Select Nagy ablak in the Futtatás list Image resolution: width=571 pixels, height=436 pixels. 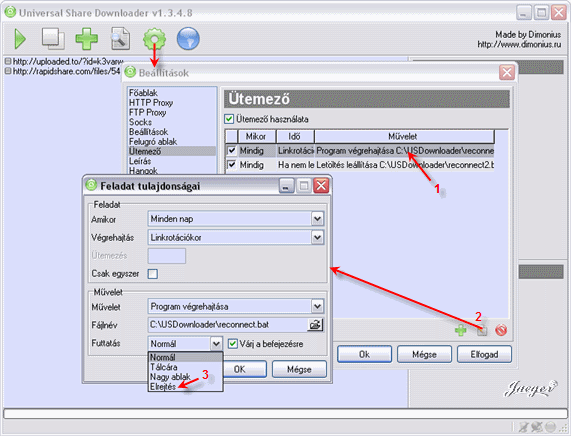coord(185,377)
